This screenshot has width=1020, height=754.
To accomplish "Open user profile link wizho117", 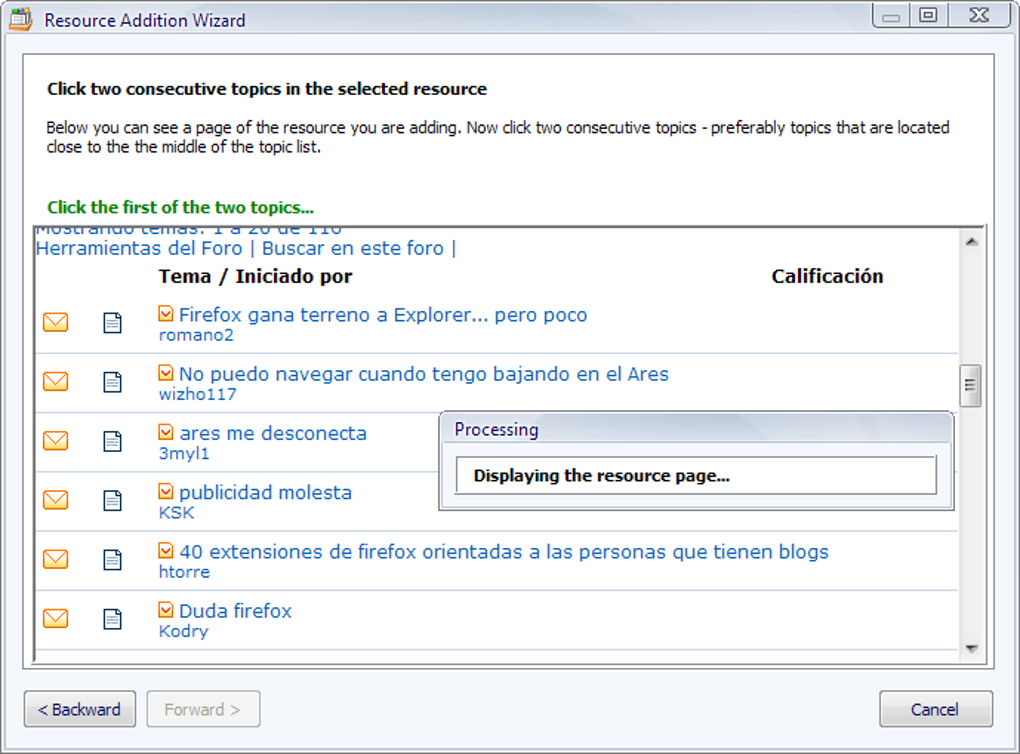I will (x=197, y=394).
